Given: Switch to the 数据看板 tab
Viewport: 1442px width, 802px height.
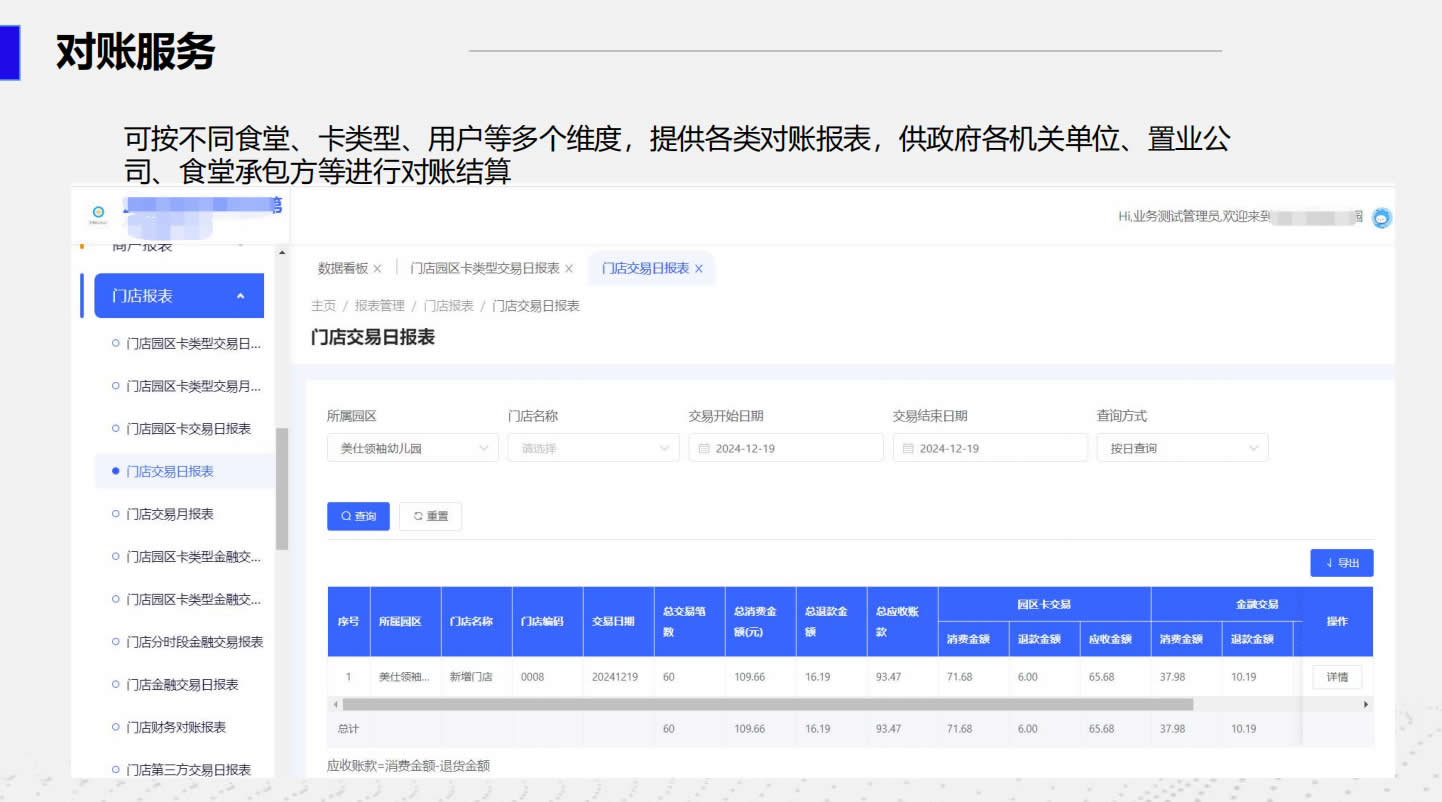Looking at the screenshot, I should 343,269.
